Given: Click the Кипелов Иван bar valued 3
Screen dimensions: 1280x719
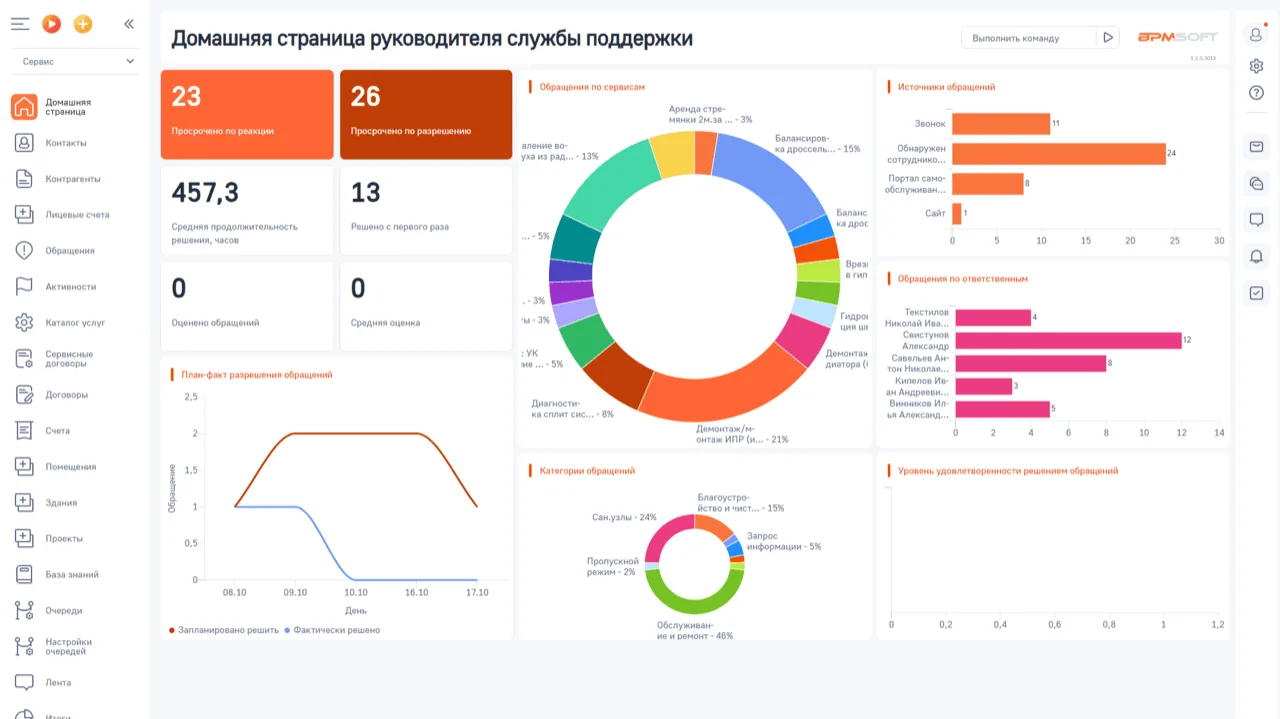Looking at the screenshot, I should pos(984,386).
